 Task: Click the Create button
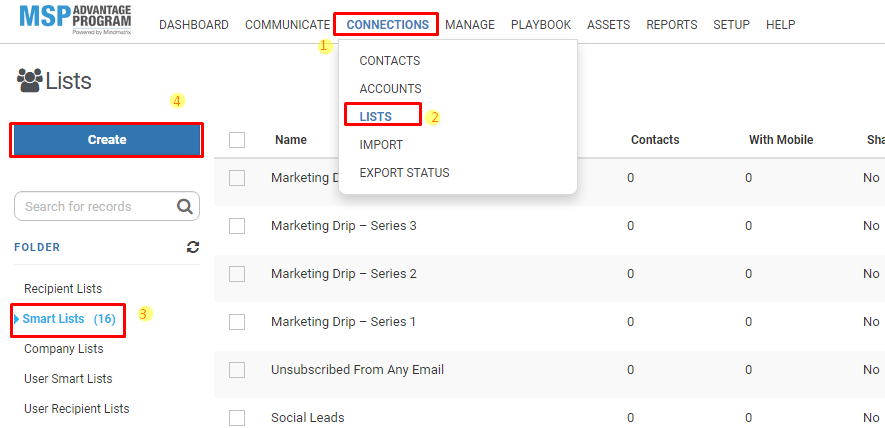(107, 139)
